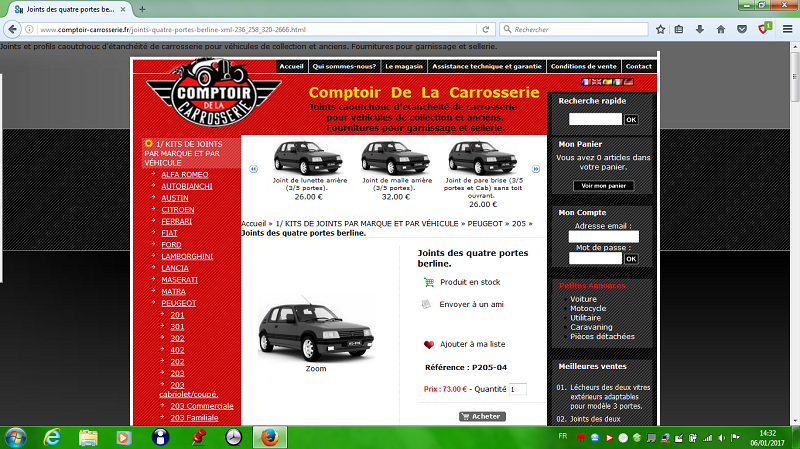Click in the browser address bar

[x=255, y=30]
